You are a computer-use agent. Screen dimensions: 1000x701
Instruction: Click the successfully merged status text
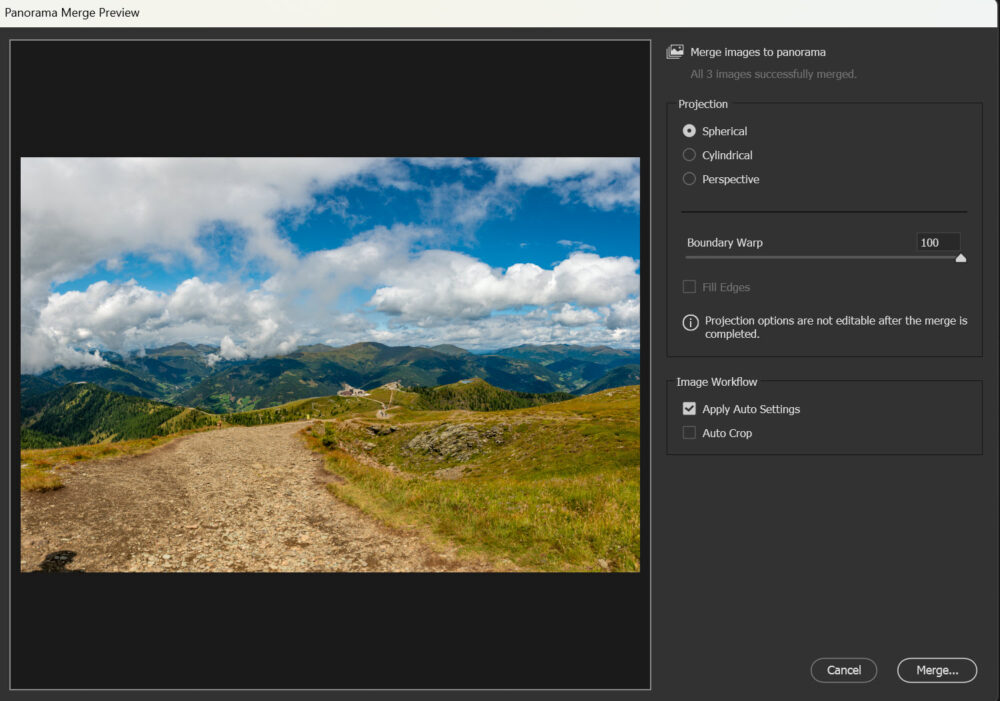pos(773,74)
